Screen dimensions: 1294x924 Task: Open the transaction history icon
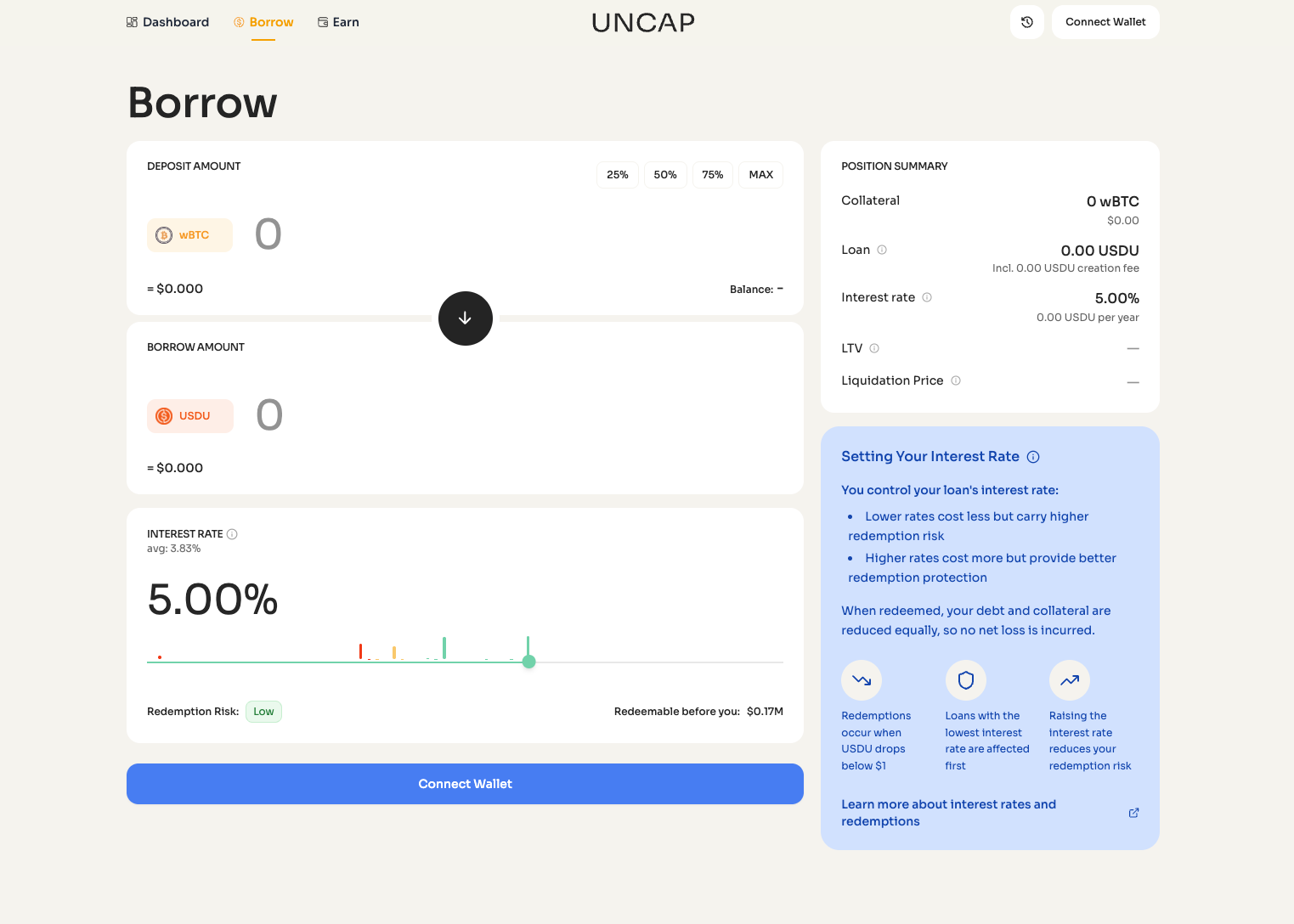(1026, 21)
